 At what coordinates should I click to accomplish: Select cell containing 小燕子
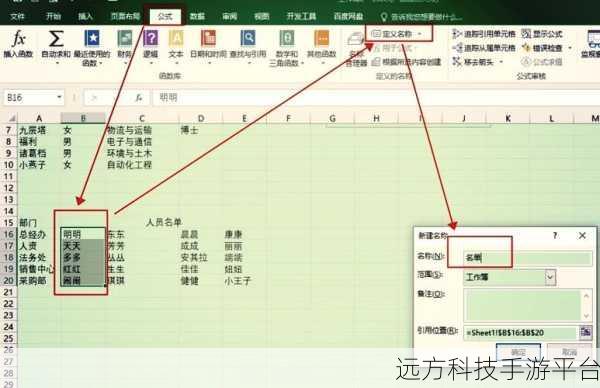(38, 165)
